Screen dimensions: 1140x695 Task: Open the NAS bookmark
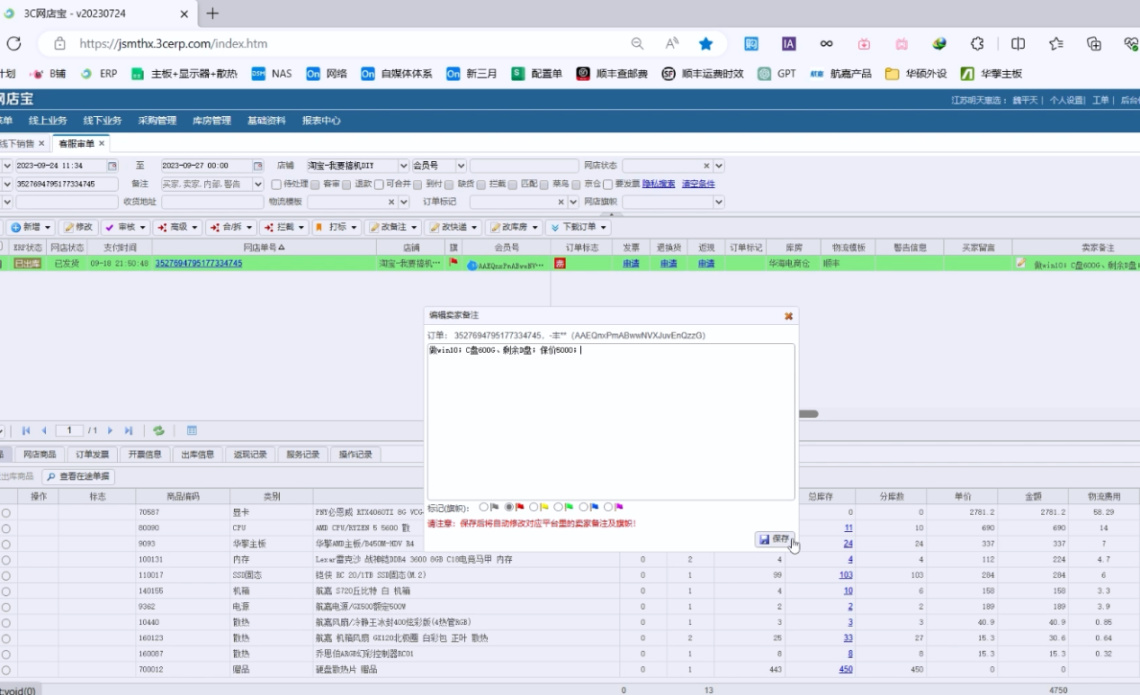272,73
